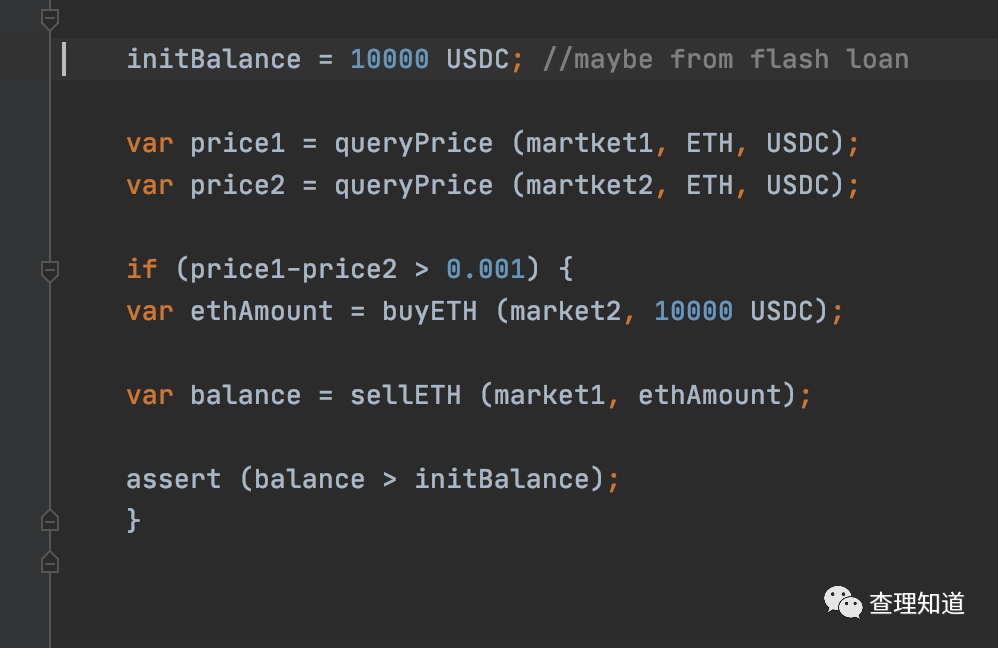Click the 0.001 threshold value
Screen dimensions: 998x648
[486, 269]
